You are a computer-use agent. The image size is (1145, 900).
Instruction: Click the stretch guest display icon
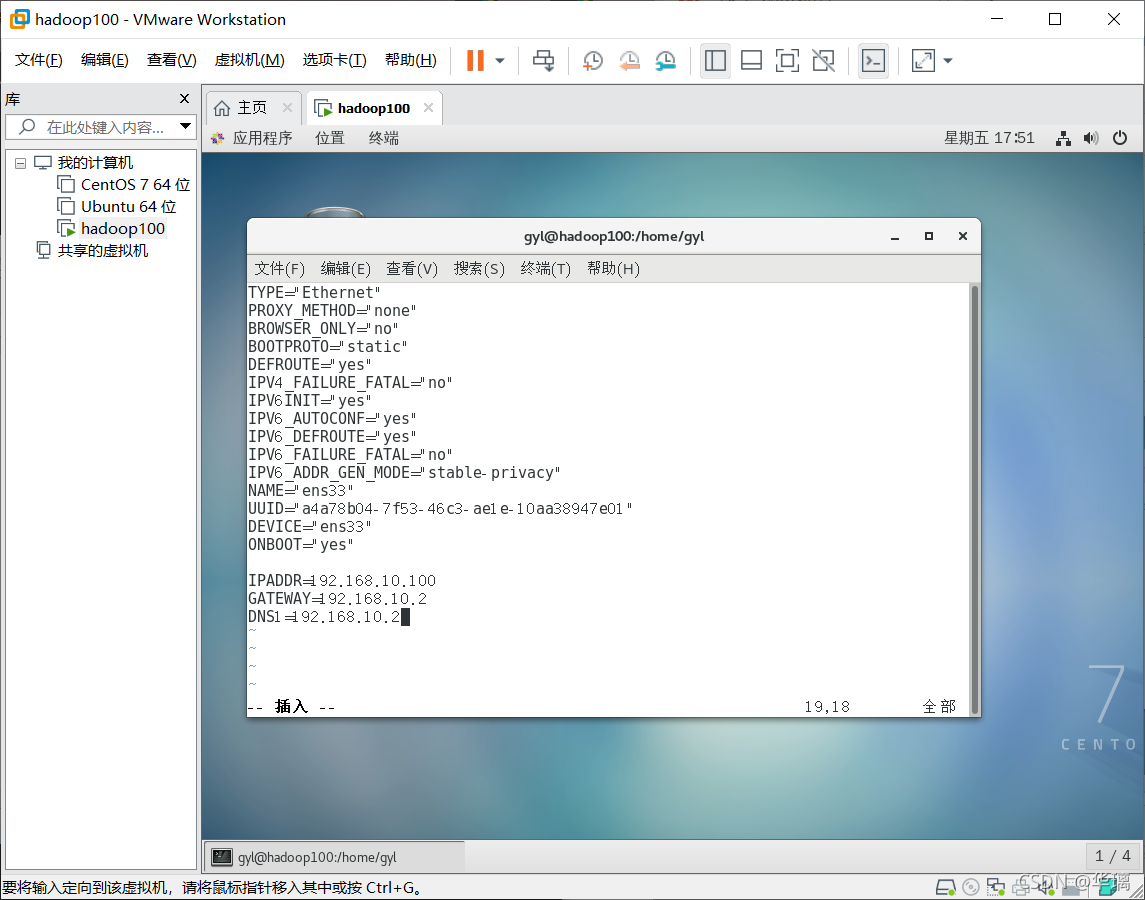pyautogui.click(x=924, y=60)
